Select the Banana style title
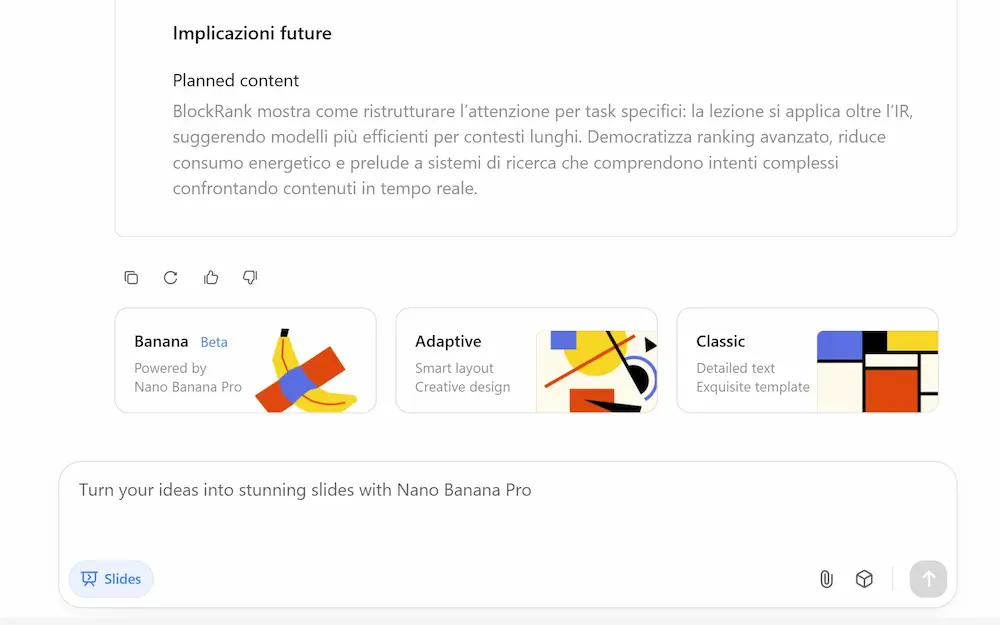Screen dimensions: 1000x625 click(161, 341)
